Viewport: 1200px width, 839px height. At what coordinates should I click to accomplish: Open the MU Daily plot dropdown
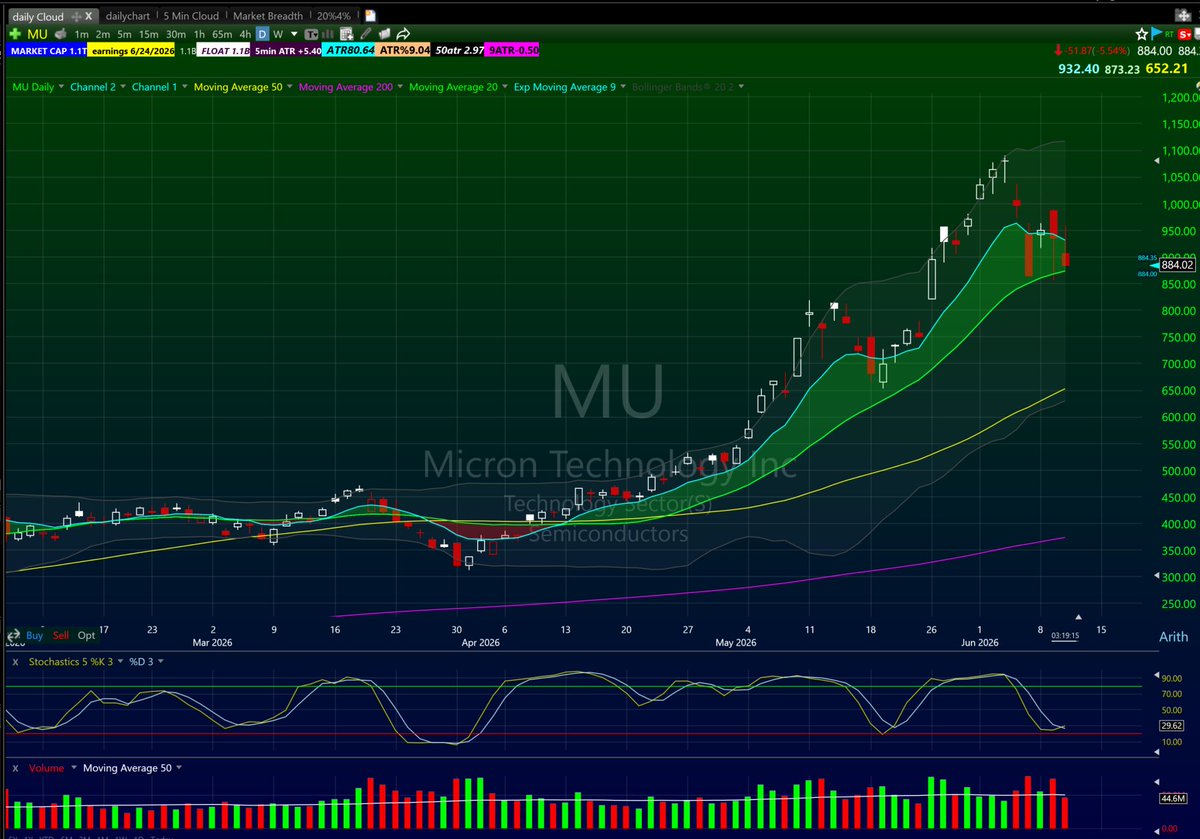click(61, 88)
